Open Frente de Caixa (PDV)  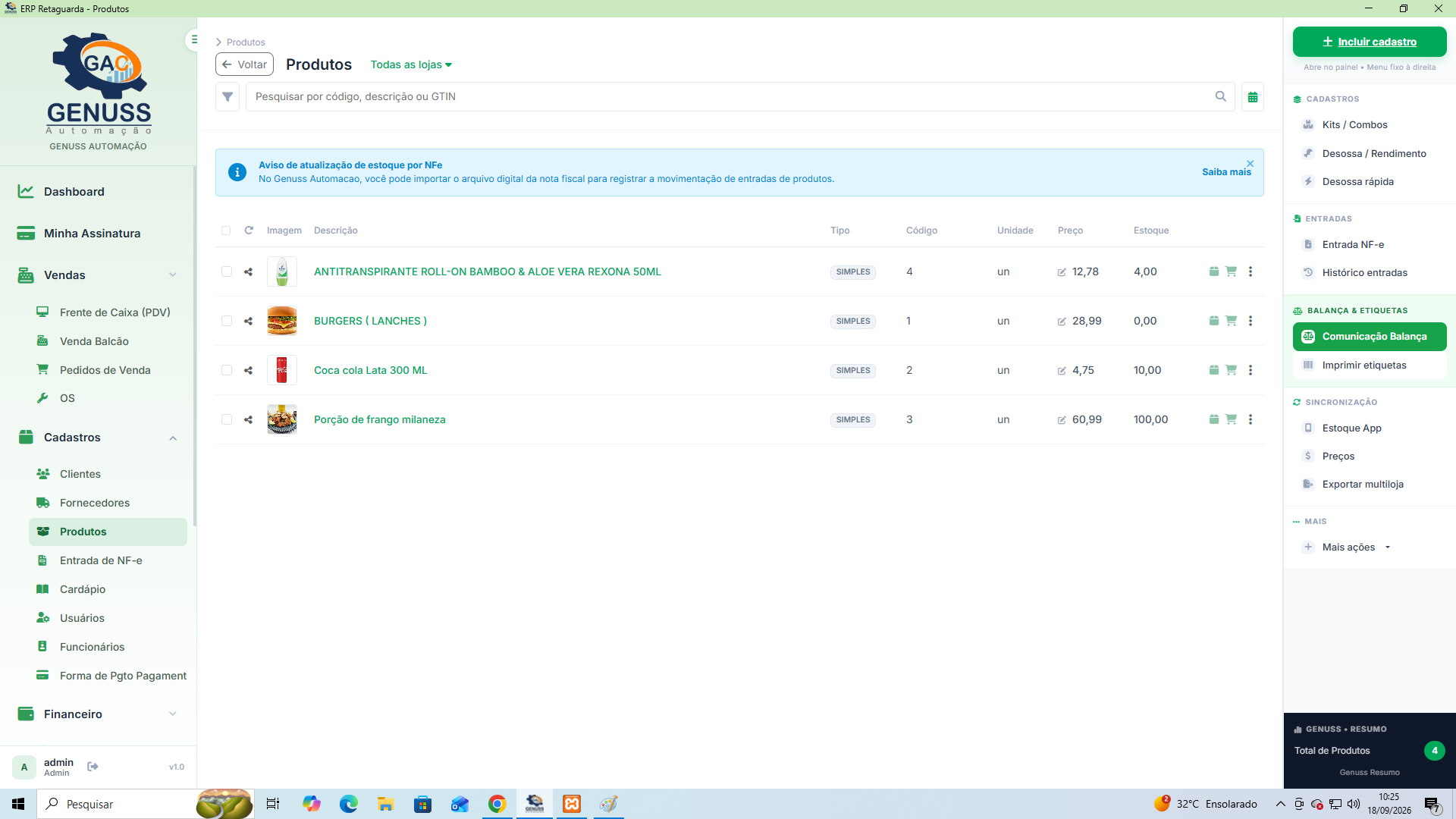108,312
